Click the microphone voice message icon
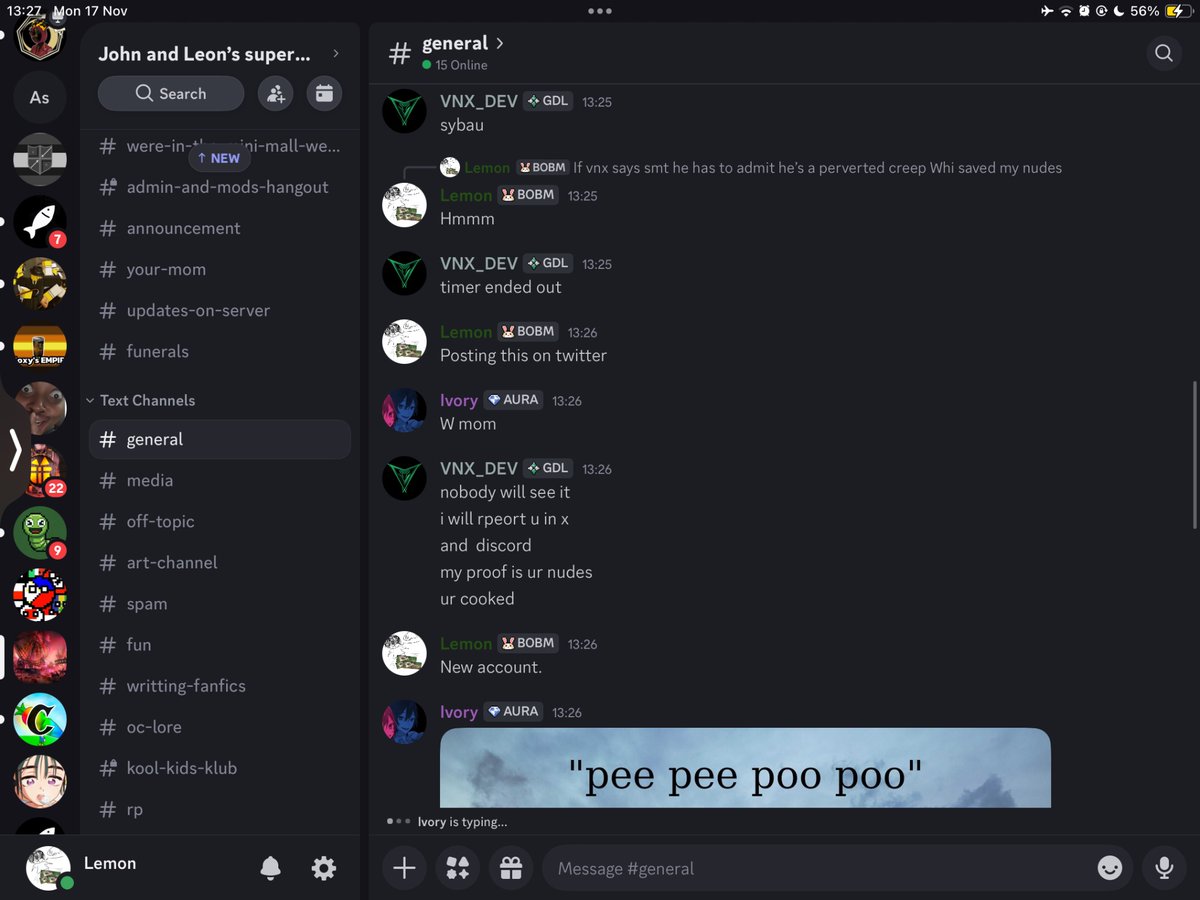The image size is (1200, 900). tap(1164, 868)
